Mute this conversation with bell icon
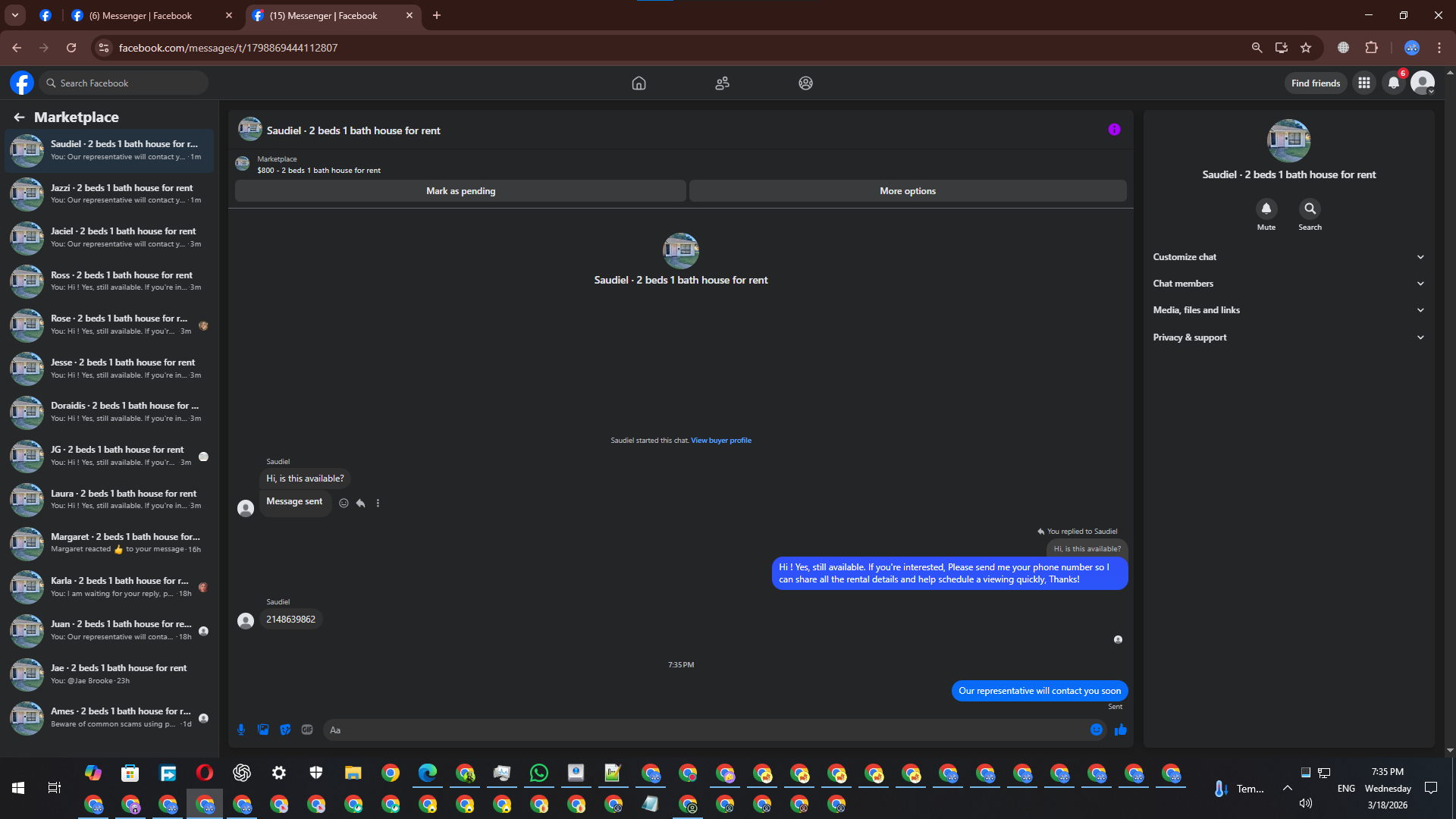The image size is (1456, 819). pyautogui.click(x=1266, y=209)
